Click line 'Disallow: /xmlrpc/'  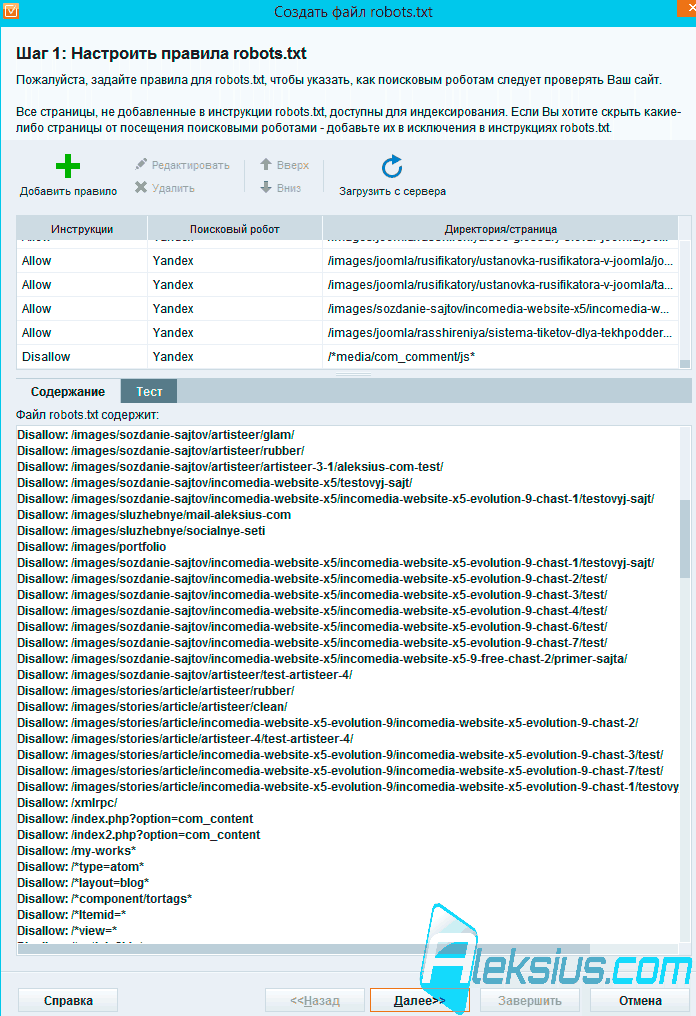click(x=67, y=803)
